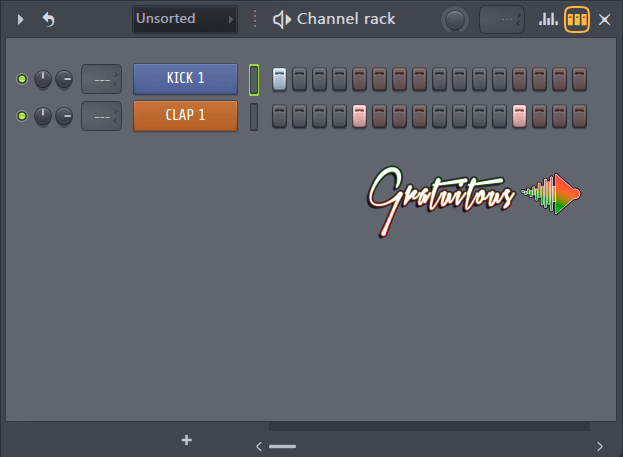Click the horizontal scrollbar handle

[x=282, y=446]
